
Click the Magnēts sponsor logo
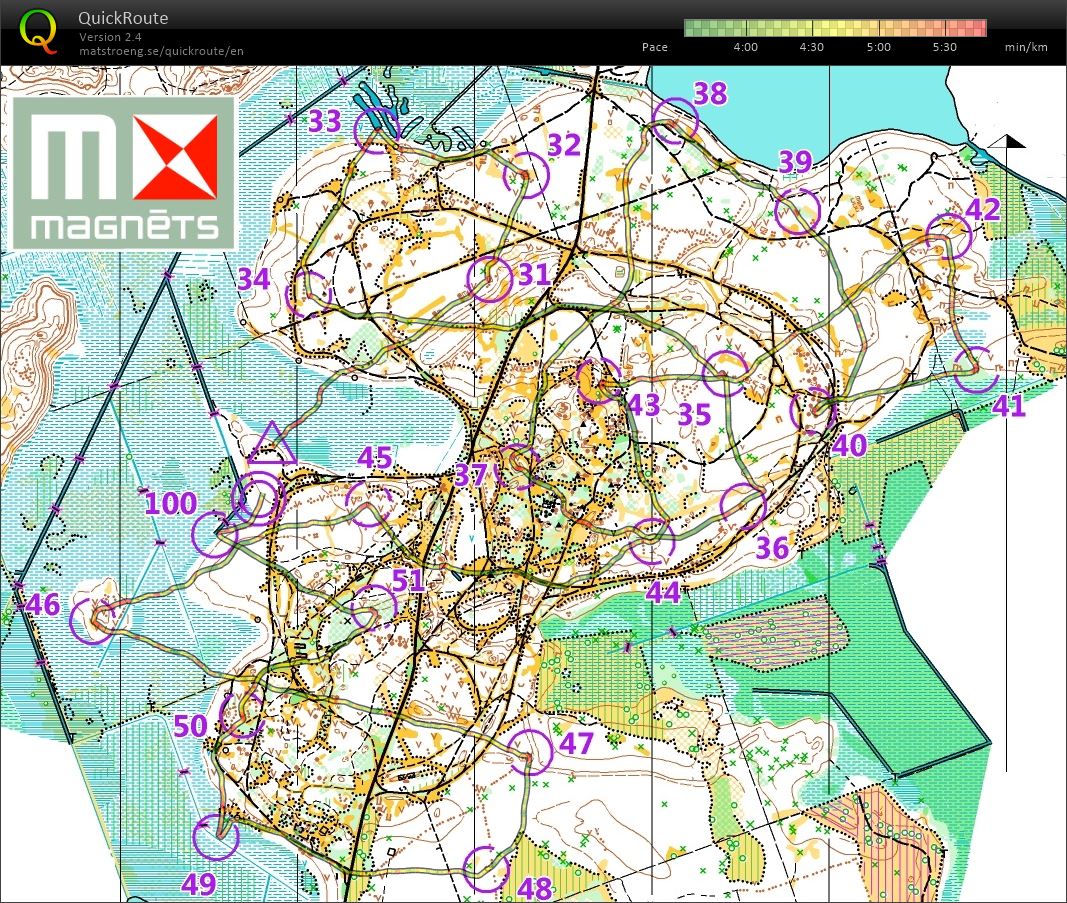coord(124,173)
